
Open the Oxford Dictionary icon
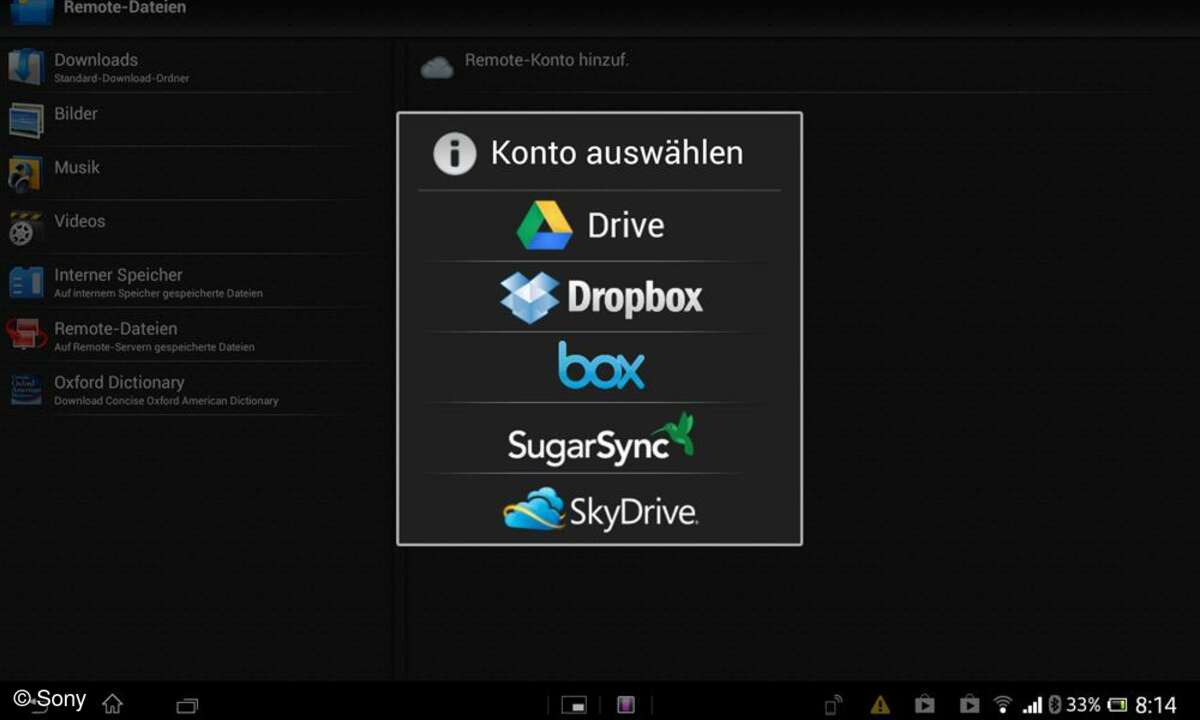pyautogui.click(x=26, y=389)
